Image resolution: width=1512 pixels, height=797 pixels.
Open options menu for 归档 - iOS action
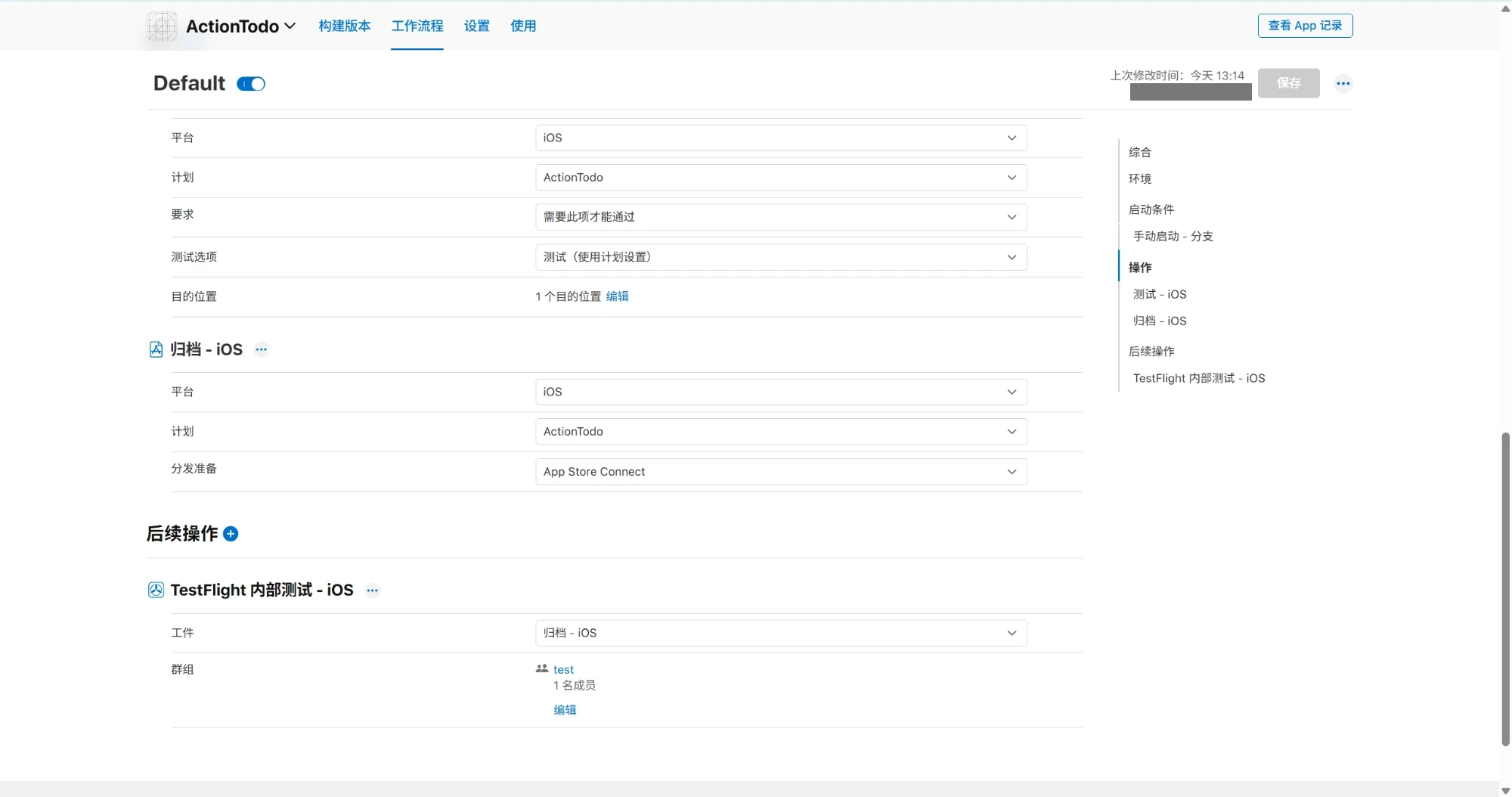click(x=262, y=349)
